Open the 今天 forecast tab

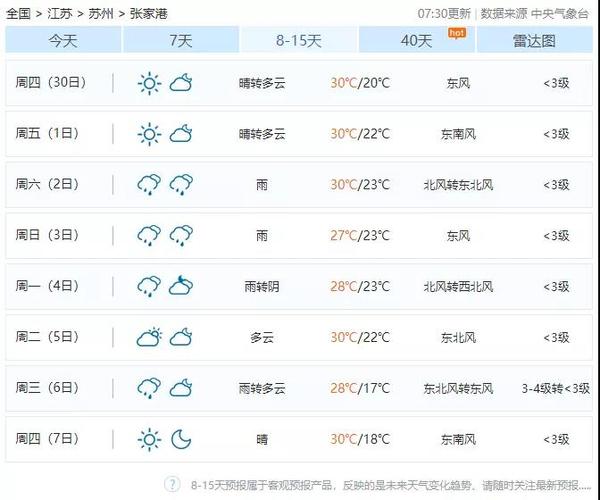click(x=63, y=40)
